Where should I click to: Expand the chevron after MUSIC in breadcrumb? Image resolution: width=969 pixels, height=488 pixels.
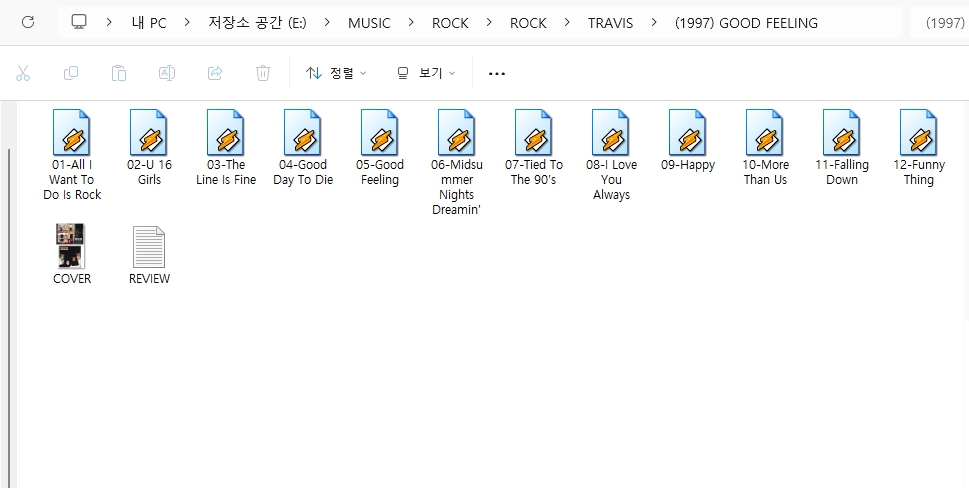(411, 22)
